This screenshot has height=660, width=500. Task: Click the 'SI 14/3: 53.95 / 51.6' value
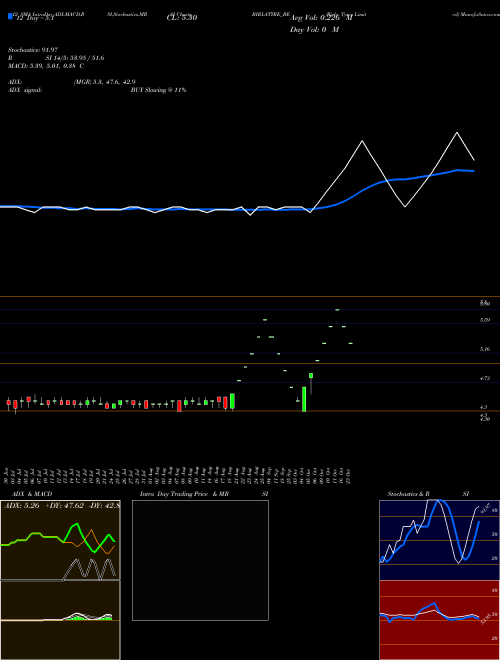click(75, 58)
